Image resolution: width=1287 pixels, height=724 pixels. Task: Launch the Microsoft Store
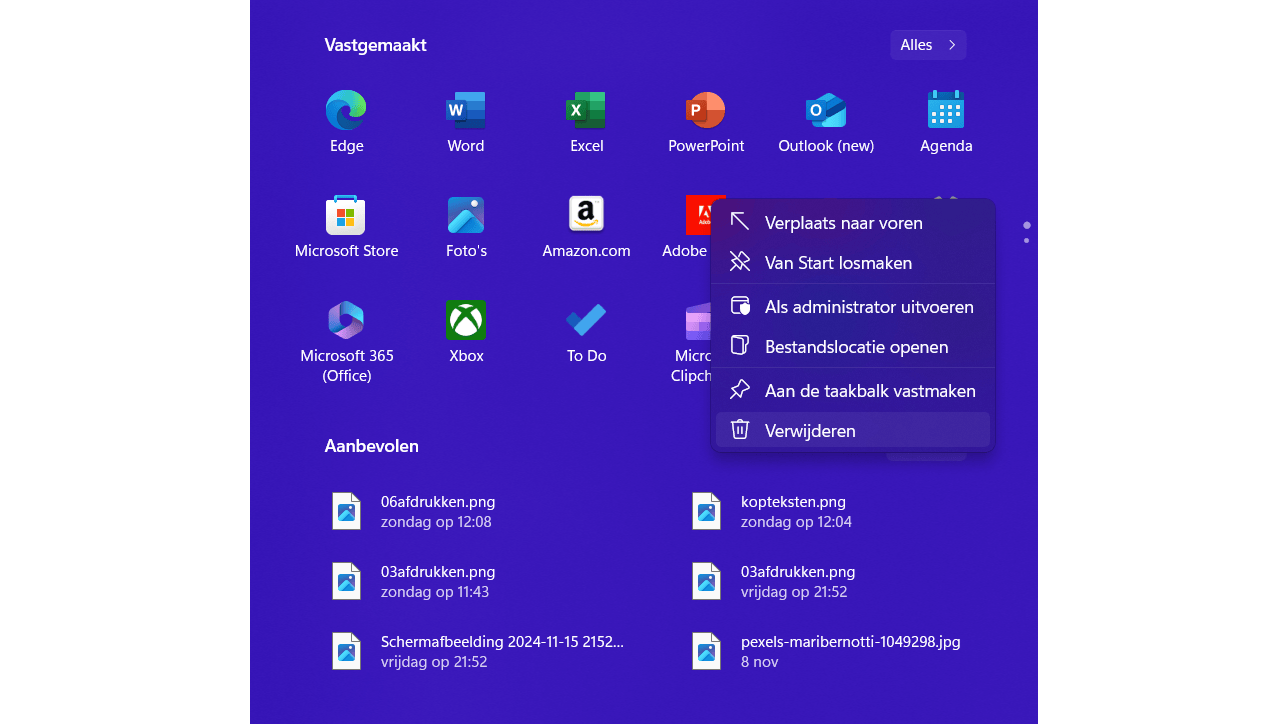tap(346, 227)
